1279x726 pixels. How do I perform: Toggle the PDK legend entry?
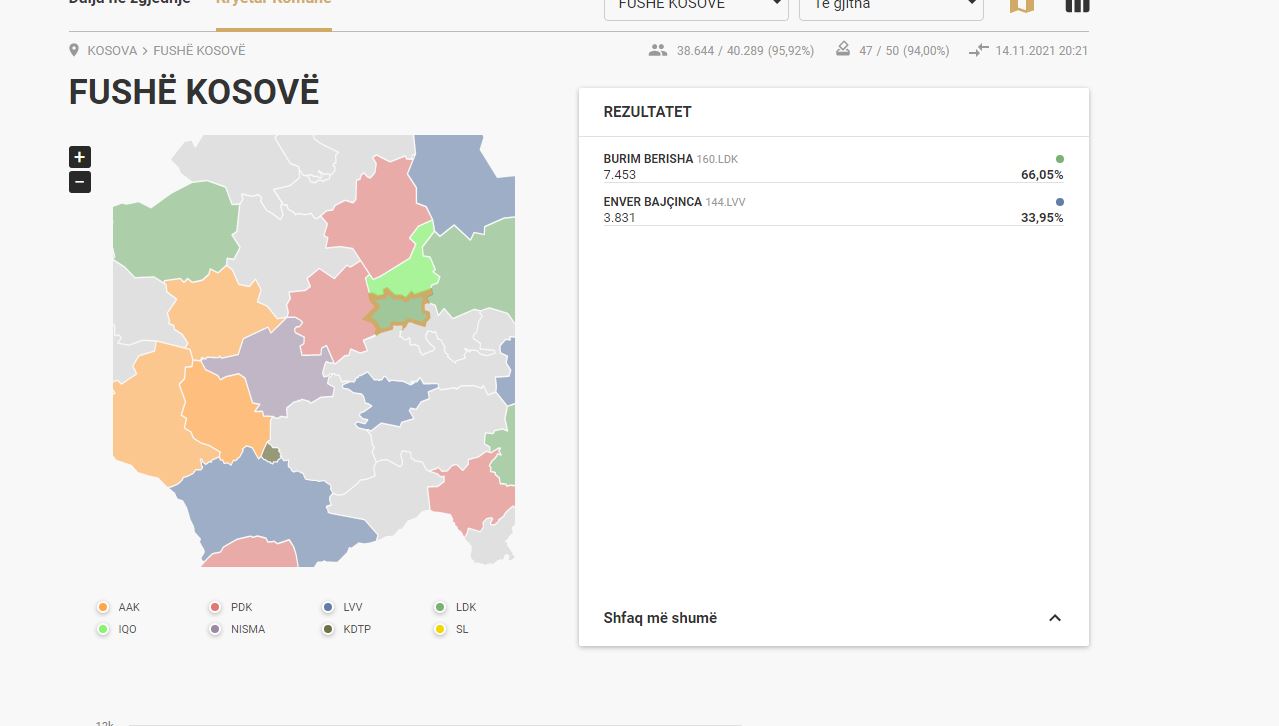pos(230,607)
